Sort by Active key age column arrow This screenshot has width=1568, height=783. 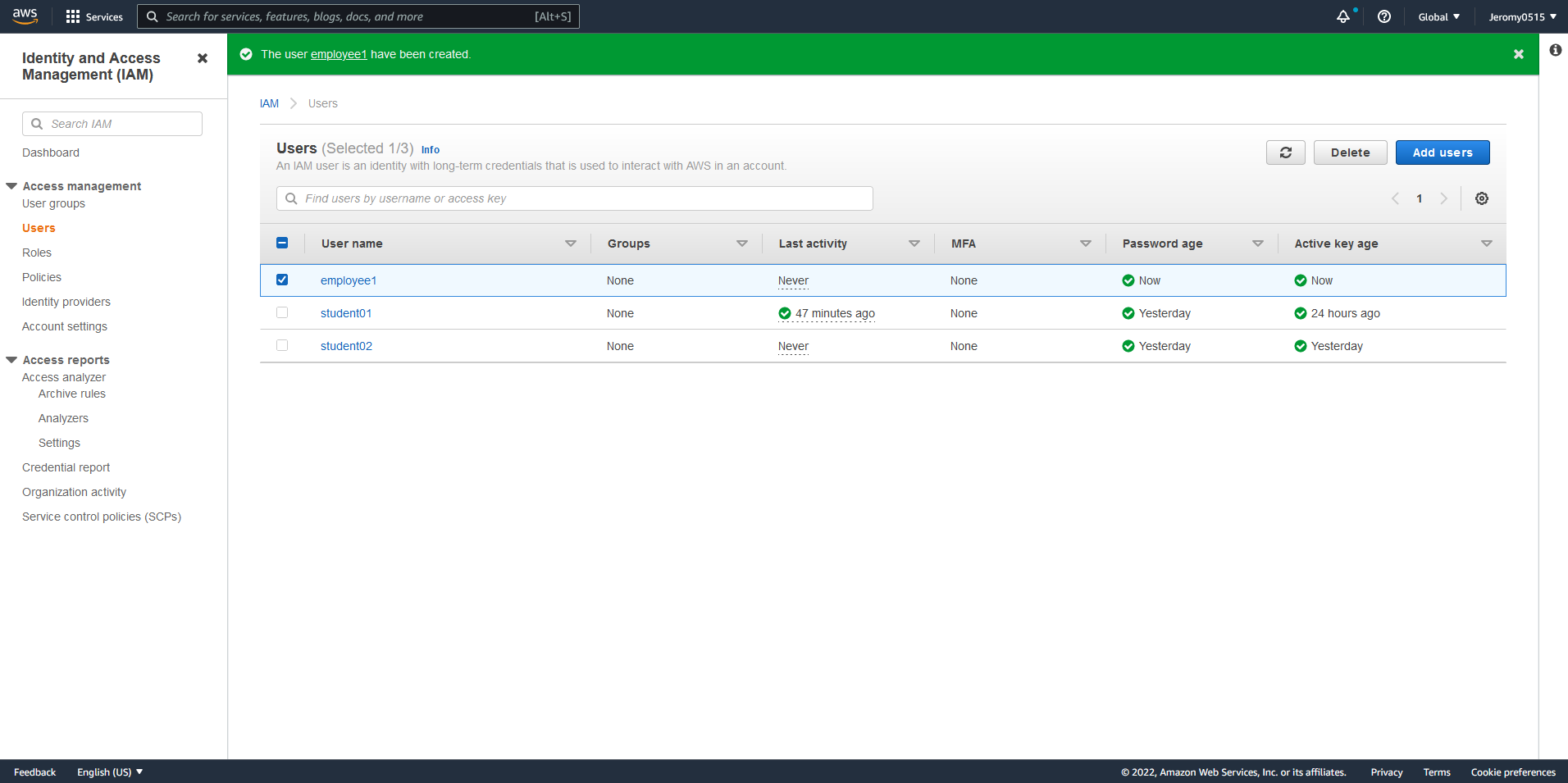coord(1487,244)
